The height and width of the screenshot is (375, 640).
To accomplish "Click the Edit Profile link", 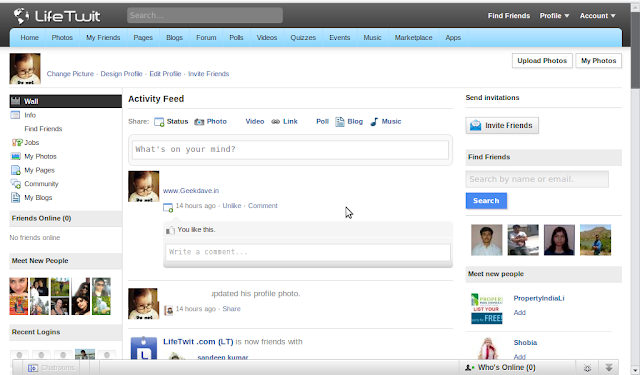I will (x=165, y=74).
